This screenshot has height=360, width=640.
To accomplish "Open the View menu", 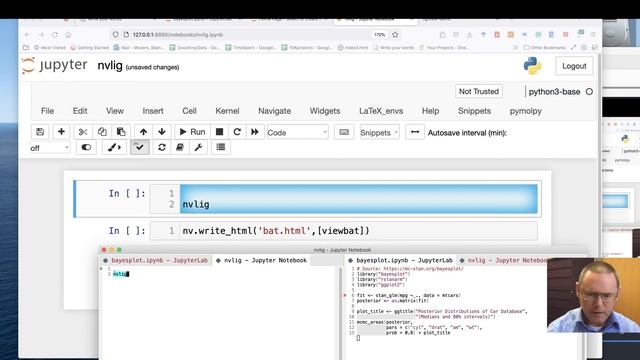I will coord(115,111).
